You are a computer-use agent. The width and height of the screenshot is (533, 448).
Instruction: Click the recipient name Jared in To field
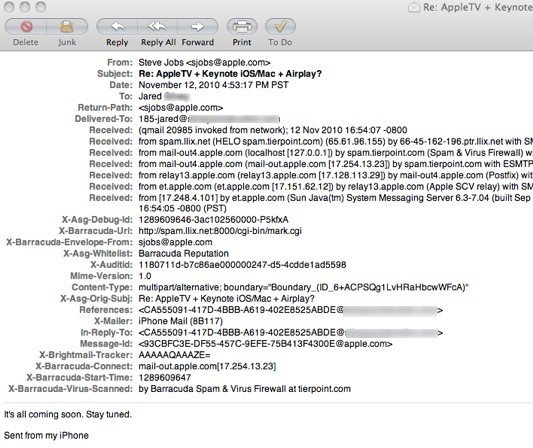click(150, 96)
